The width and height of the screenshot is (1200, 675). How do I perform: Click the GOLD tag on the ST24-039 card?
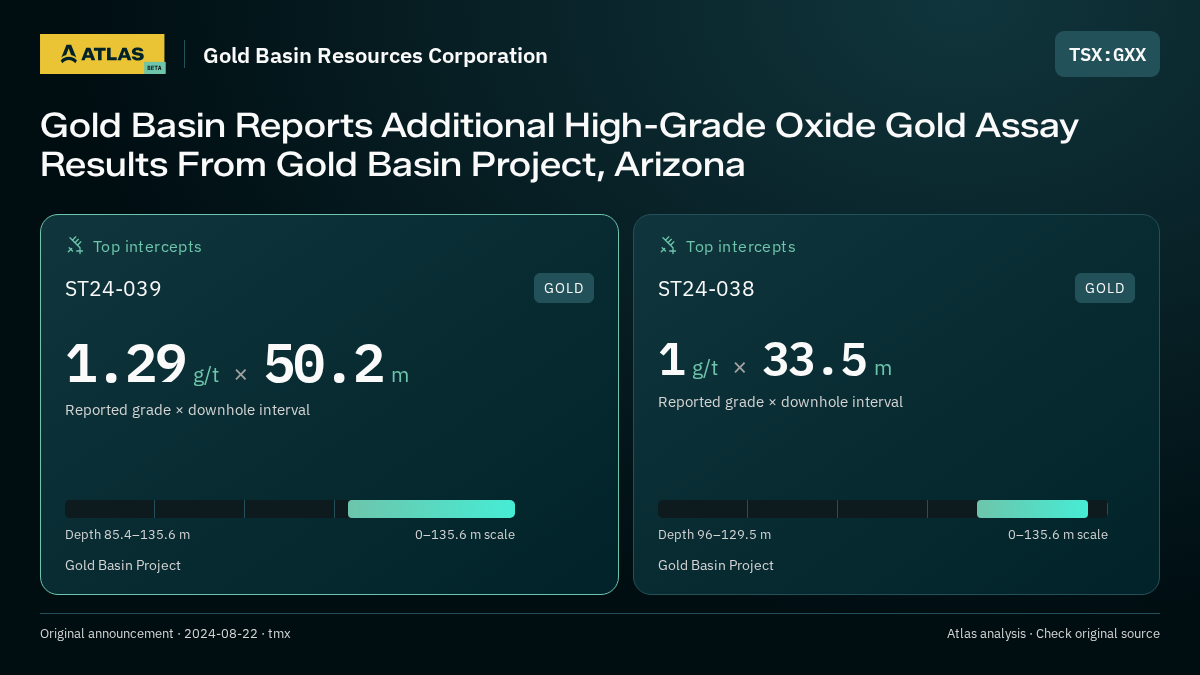point(564,288)
